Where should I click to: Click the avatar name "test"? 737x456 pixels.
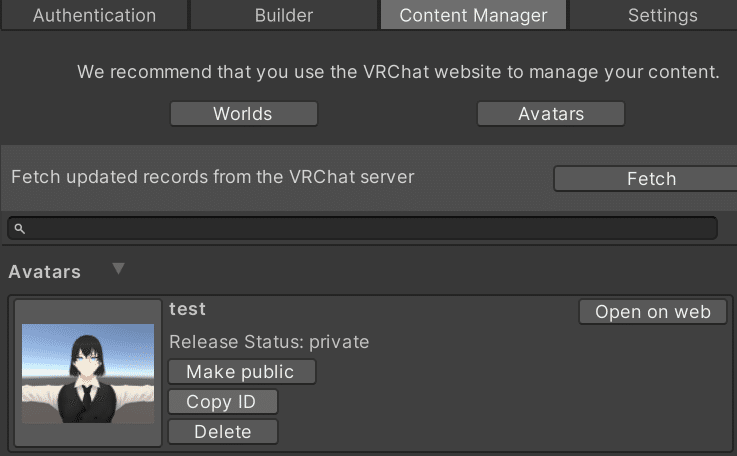coord(188,309)
